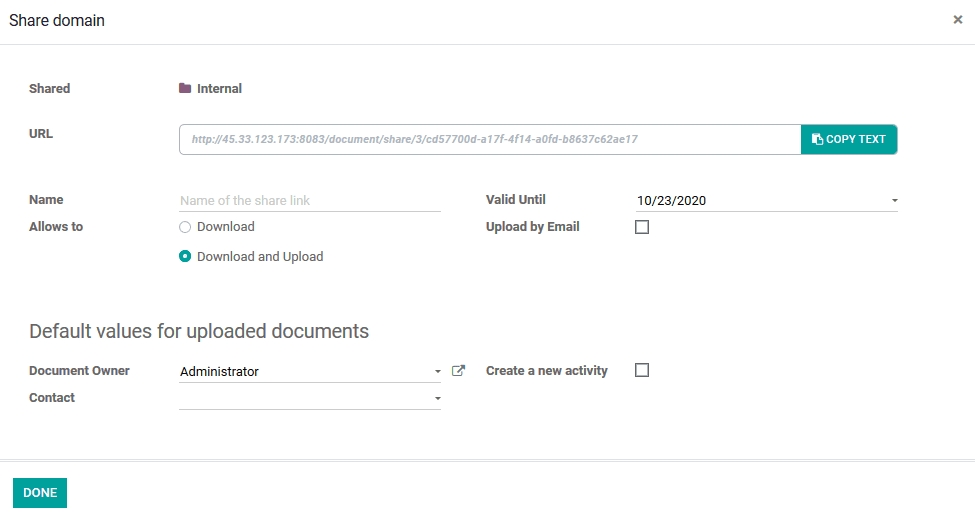Image resolution: width=975 pixels, height=525 pixels.
Task: Click the copy icon in Copy Text button
Action: click(x=817, y=139)
